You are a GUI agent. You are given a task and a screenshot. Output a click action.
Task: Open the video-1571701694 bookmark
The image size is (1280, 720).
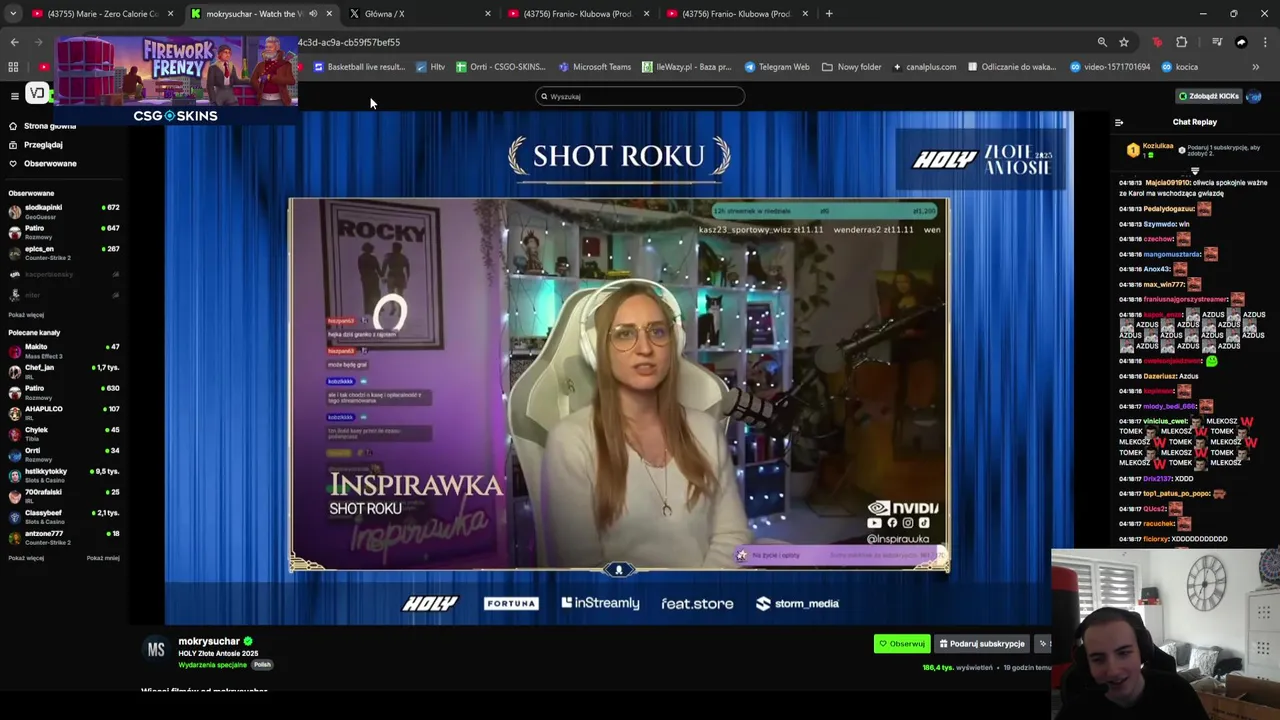pyautogui.click(x=1110, y=67)
